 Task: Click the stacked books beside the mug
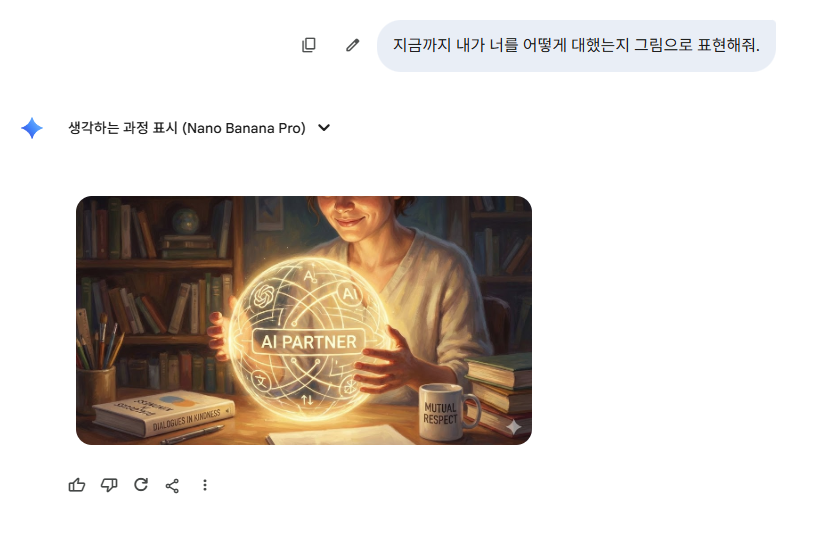coord(499,392)
